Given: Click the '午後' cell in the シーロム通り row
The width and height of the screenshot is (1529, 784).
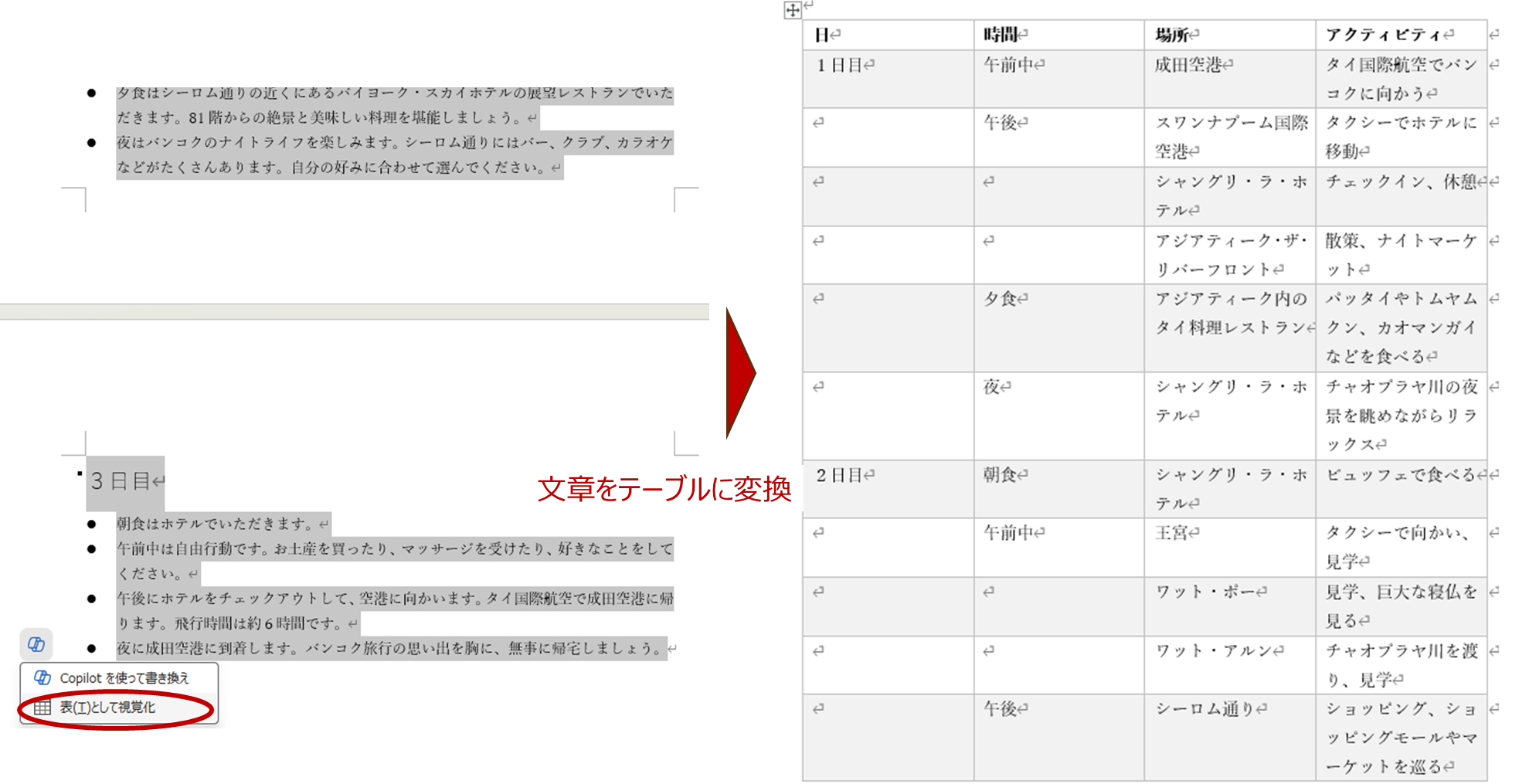Looking at the screenshot, I should (x=1059, y=738).
